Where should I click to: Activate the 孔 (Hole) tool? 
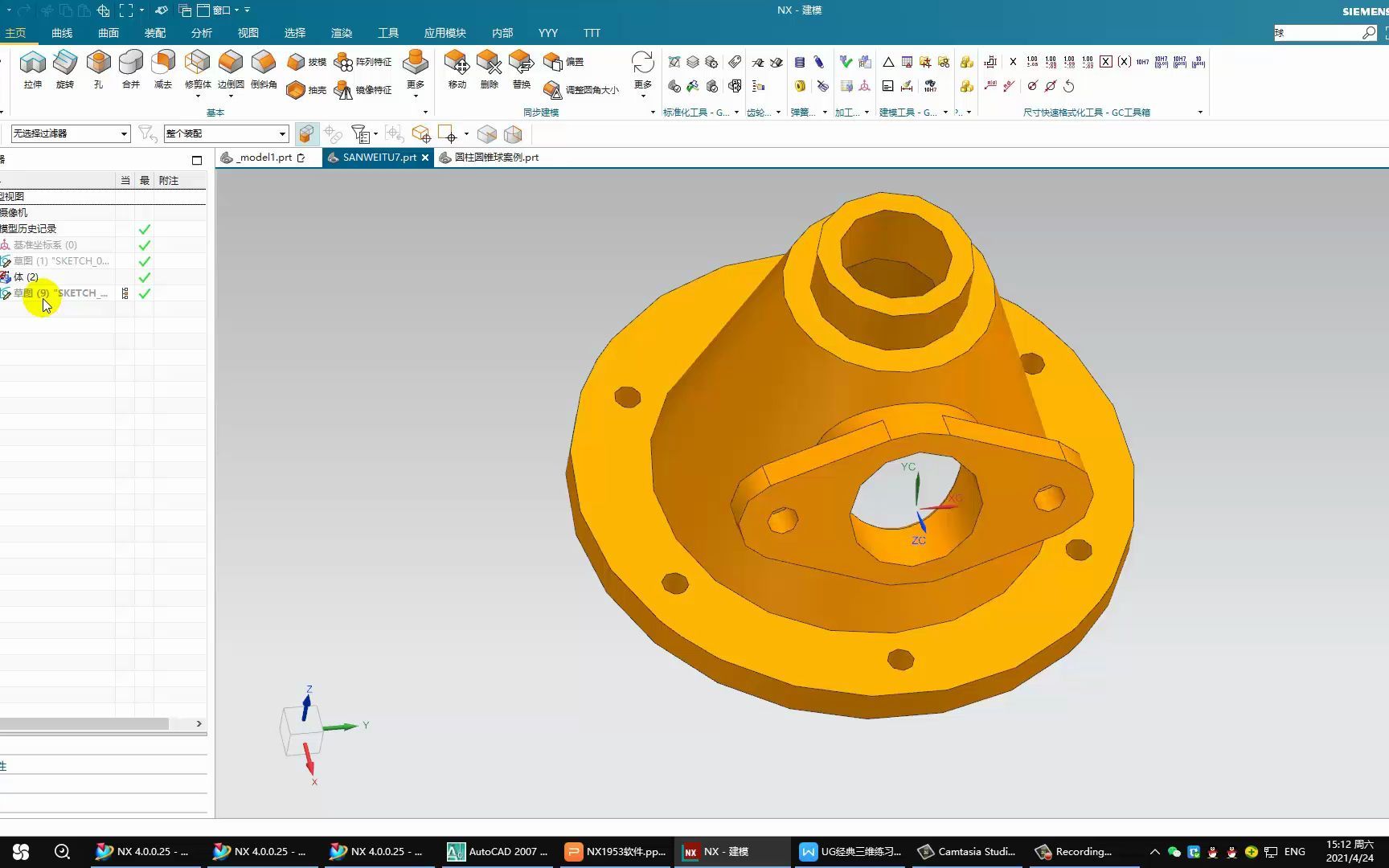click(98, 64)
